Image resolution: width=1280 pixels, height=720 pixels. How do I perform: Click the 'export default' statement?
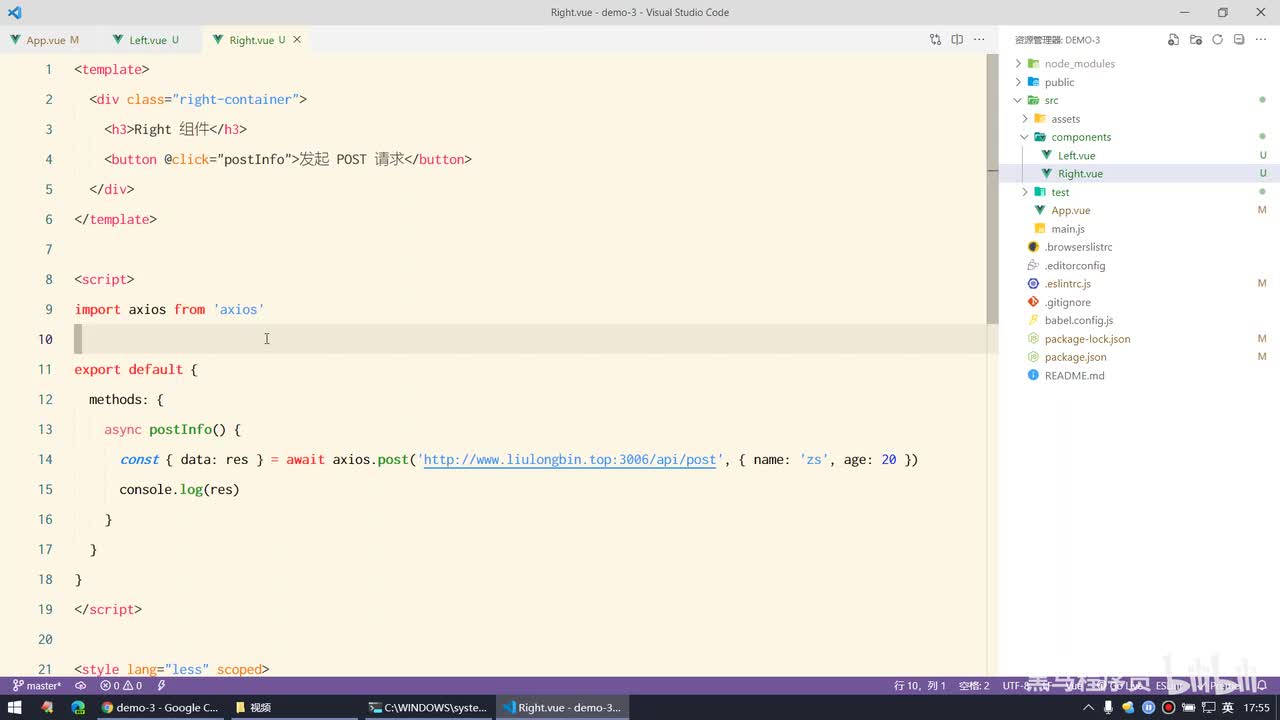[128, 370]
